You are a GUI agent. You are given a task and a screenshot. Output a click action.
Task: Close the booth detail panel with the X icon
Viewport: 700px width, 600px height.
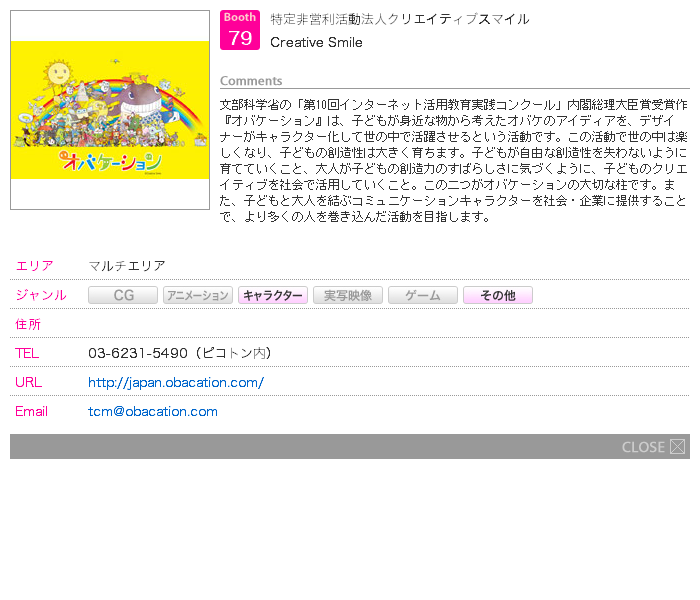point(677,447)
